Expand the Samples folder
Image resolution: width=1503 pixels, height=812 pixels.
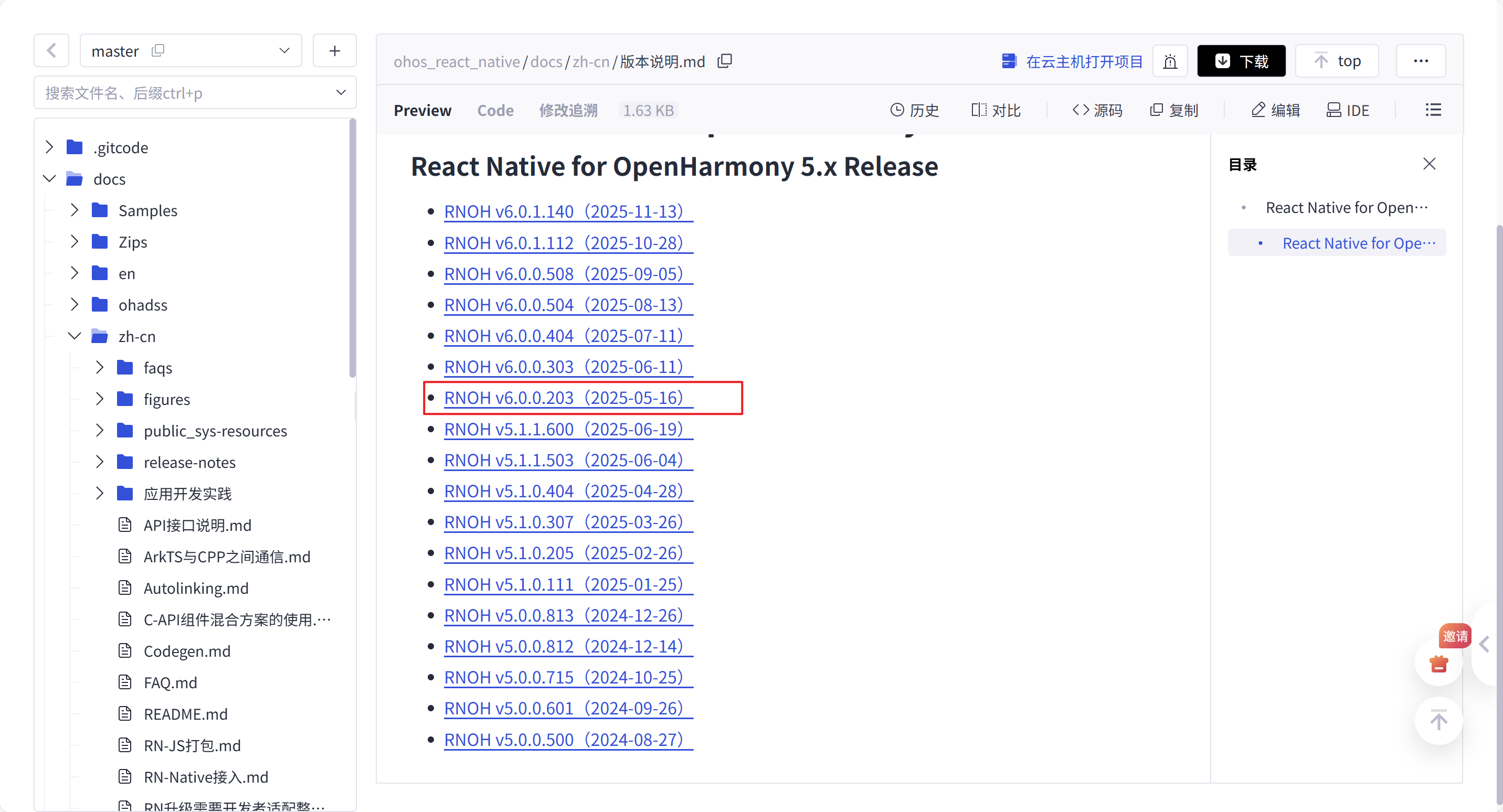point(74,210)
